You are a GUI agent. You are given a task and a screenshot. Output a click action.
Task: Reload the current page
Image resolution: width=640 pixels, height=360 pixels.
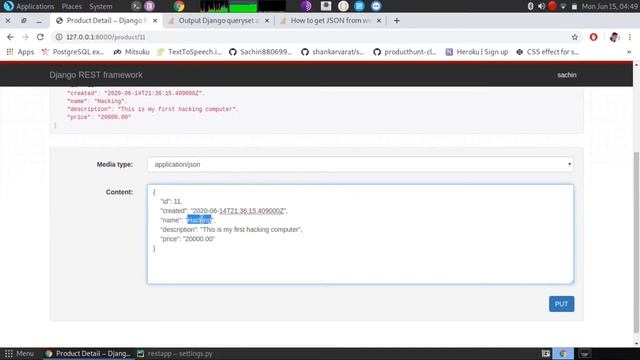pos(40,37)
